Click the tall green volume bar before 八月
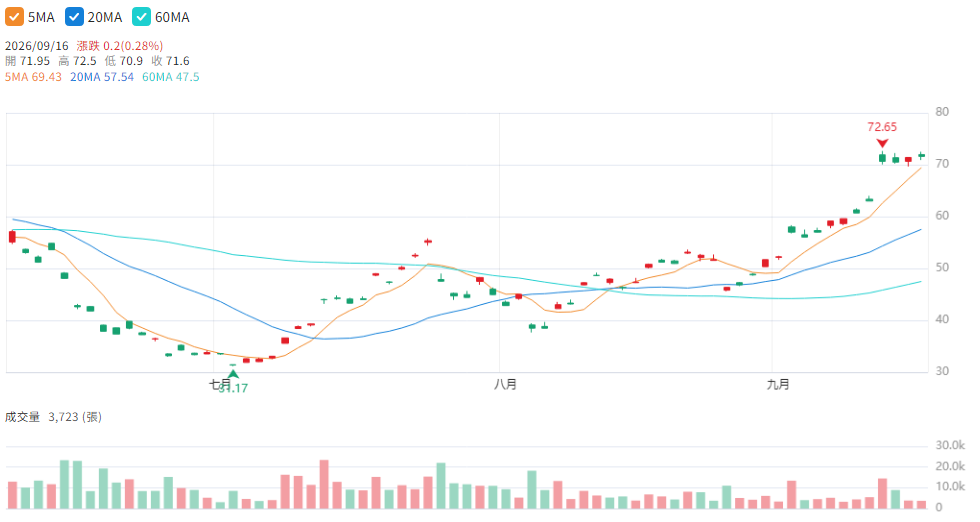This screenshot has width=980, height=522. pos(441,485)
